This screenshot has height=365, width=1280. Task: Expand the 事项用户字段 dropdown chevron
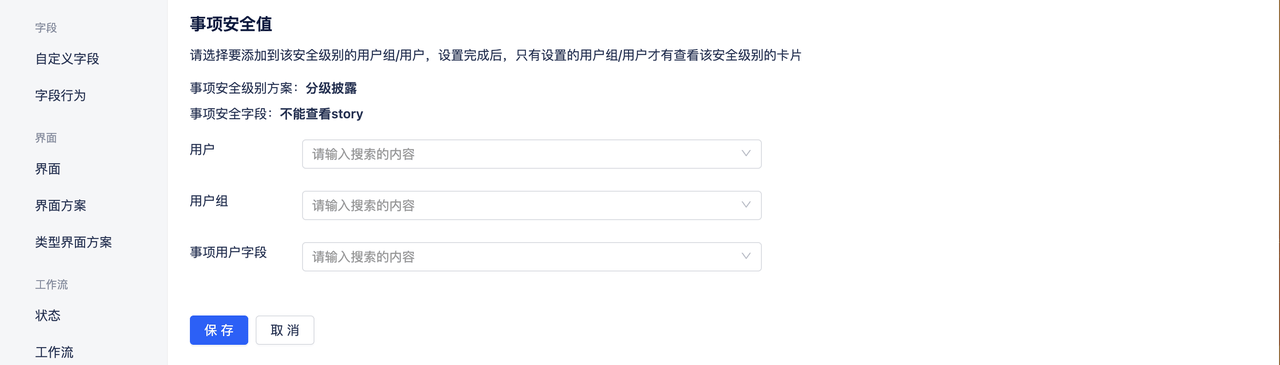(746, 256)
